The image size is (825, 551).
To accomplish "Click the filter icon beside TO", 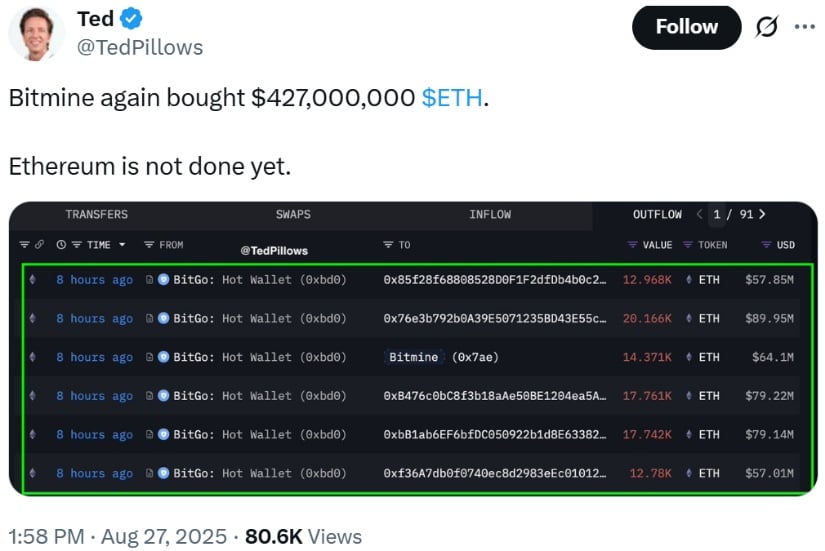I will 388,245.
